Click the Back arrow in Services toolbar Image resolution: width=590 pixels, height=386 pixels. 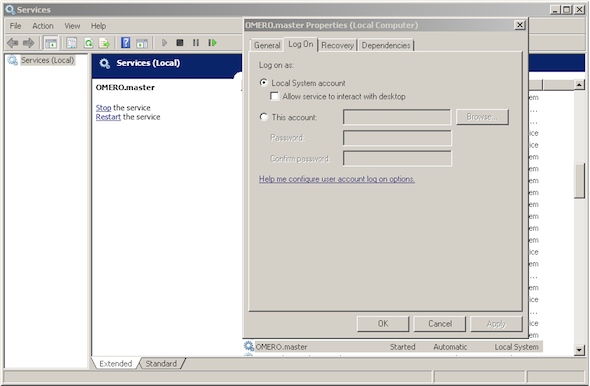[12, 43]
